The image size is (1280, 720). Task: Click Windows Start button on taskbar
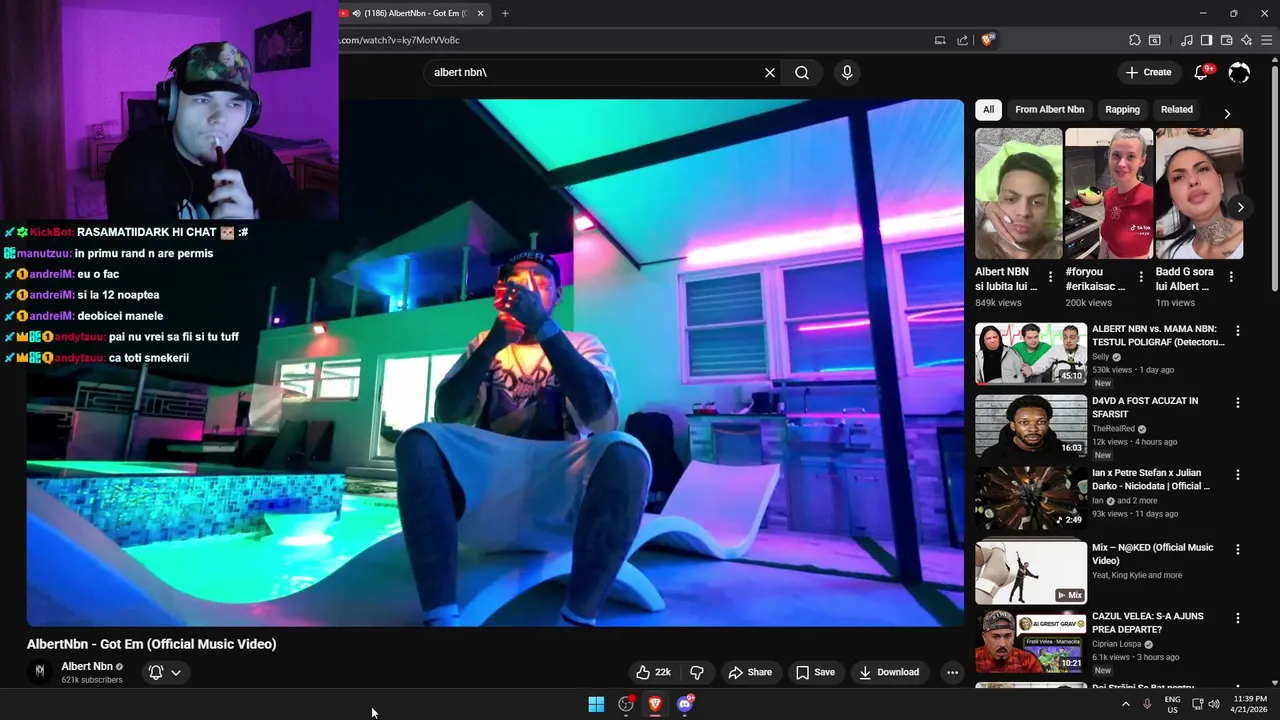click(x=596, y=704)
